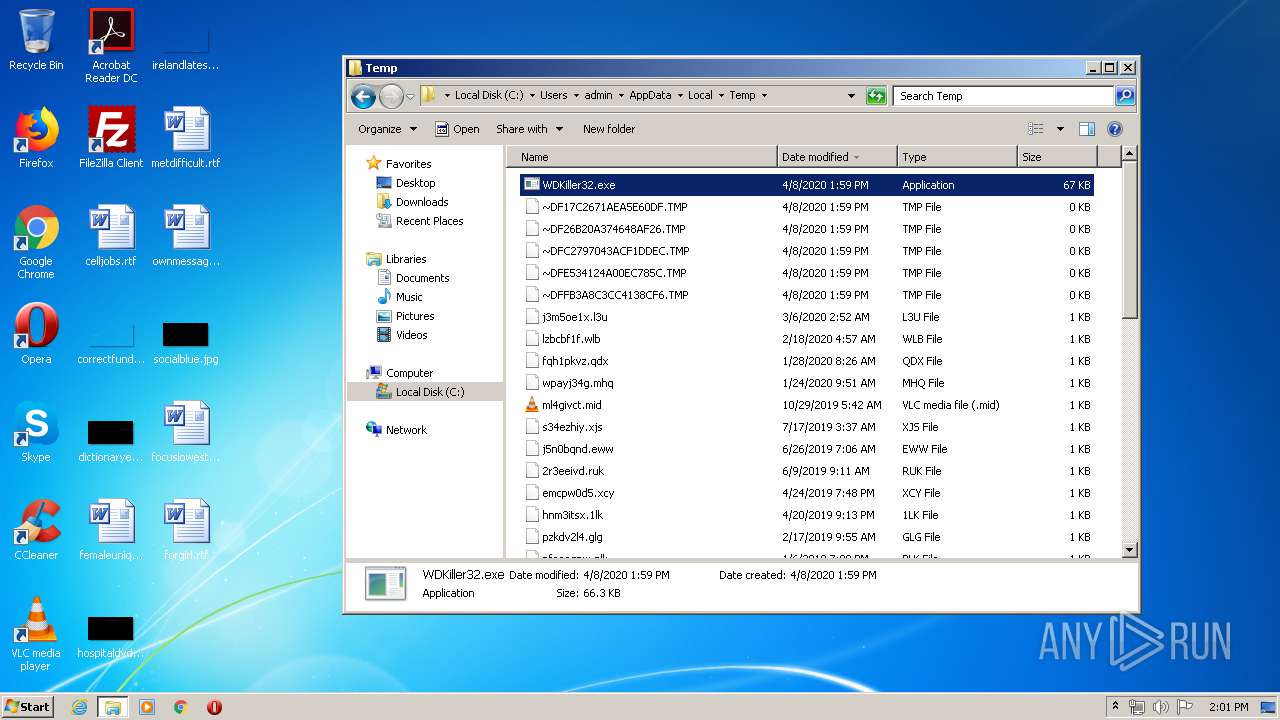Select Google Chrome desktop shortcut
This screenshot has width=1280, height=720.
[36, 242]
